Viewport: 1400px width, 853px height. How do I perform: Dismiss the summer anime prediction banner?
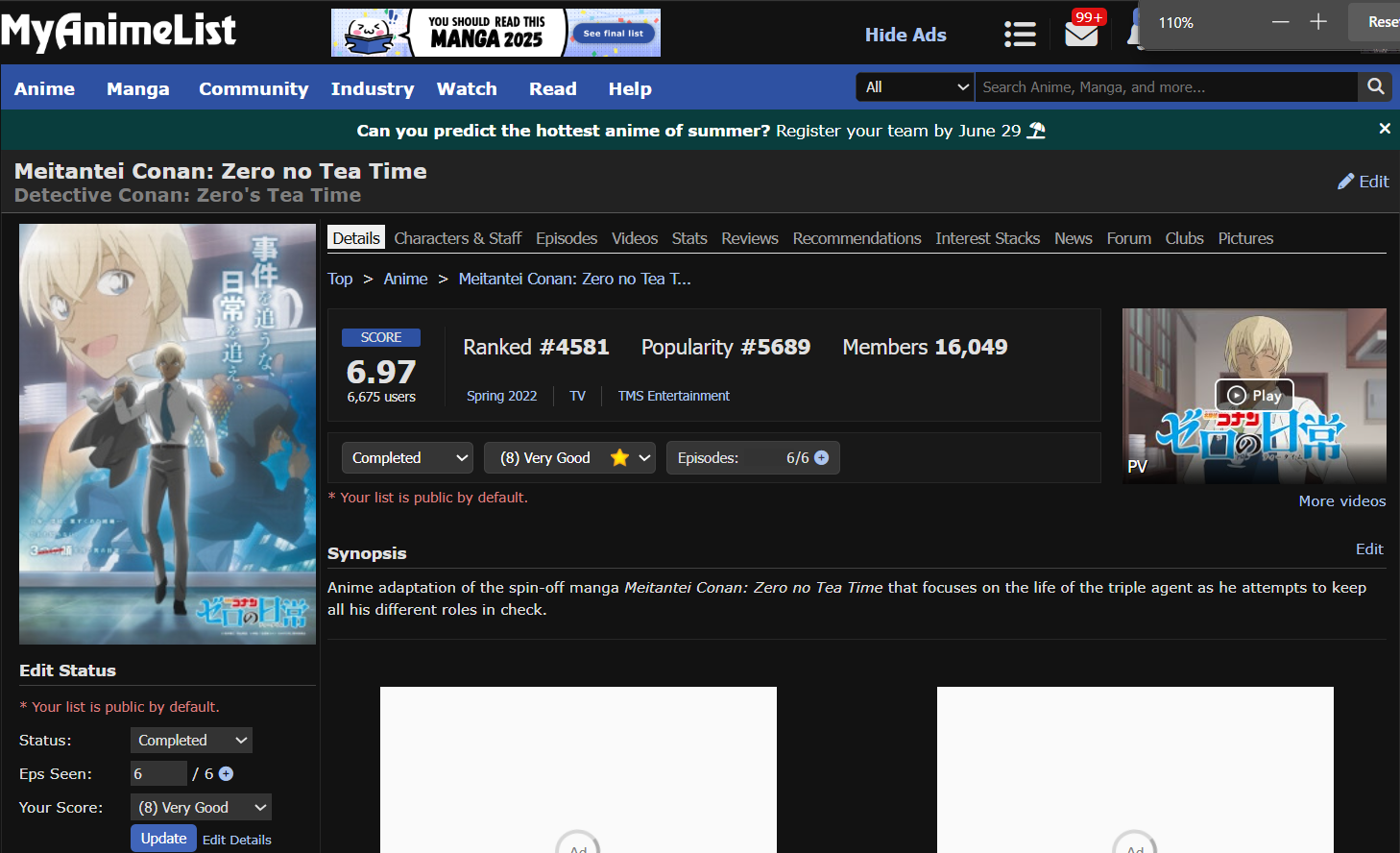point(1385,129)
